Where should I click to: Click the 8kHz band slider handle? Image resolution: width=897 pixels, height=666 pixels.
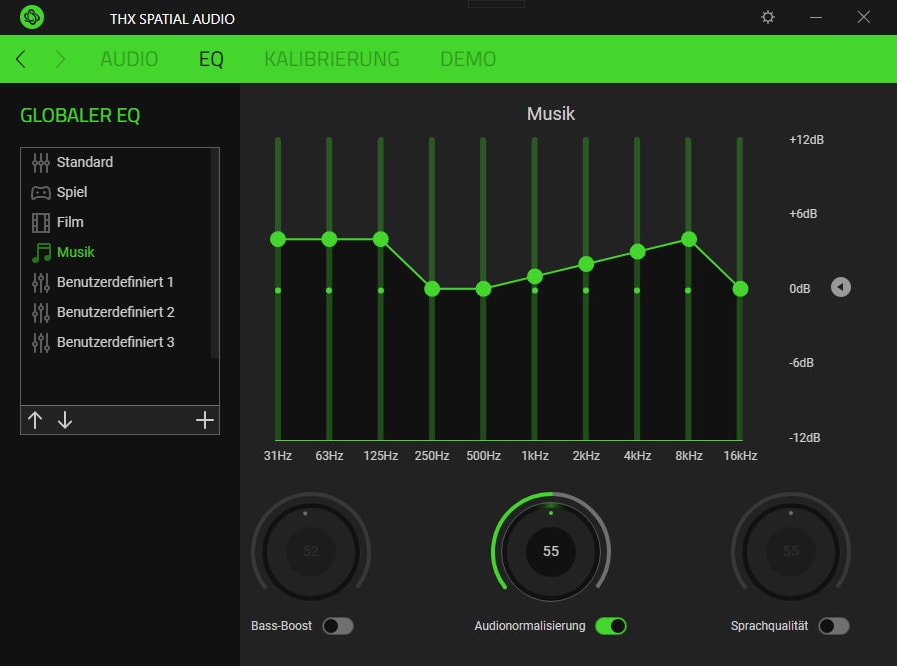[689, 239]
